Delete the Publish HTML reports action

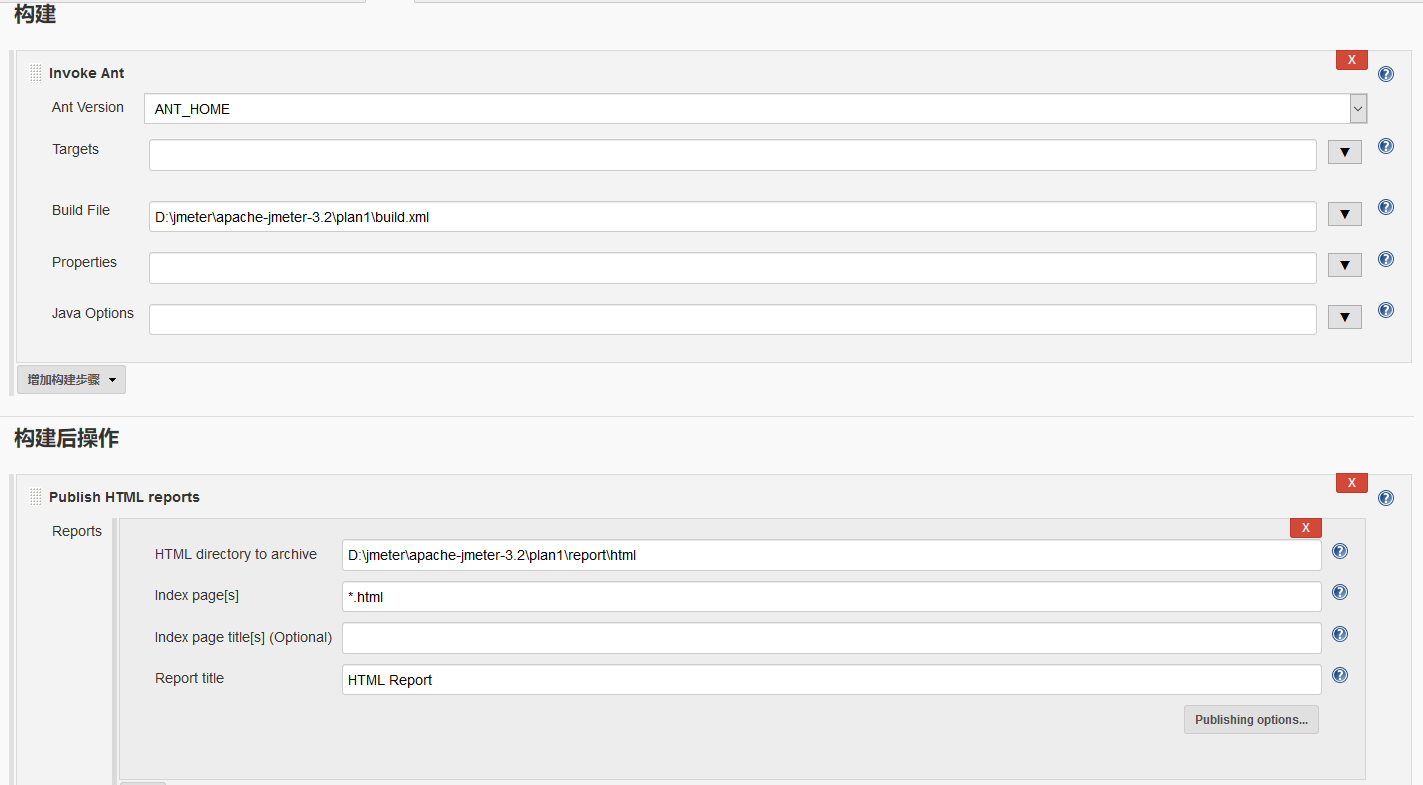[x=1351, y=483]
